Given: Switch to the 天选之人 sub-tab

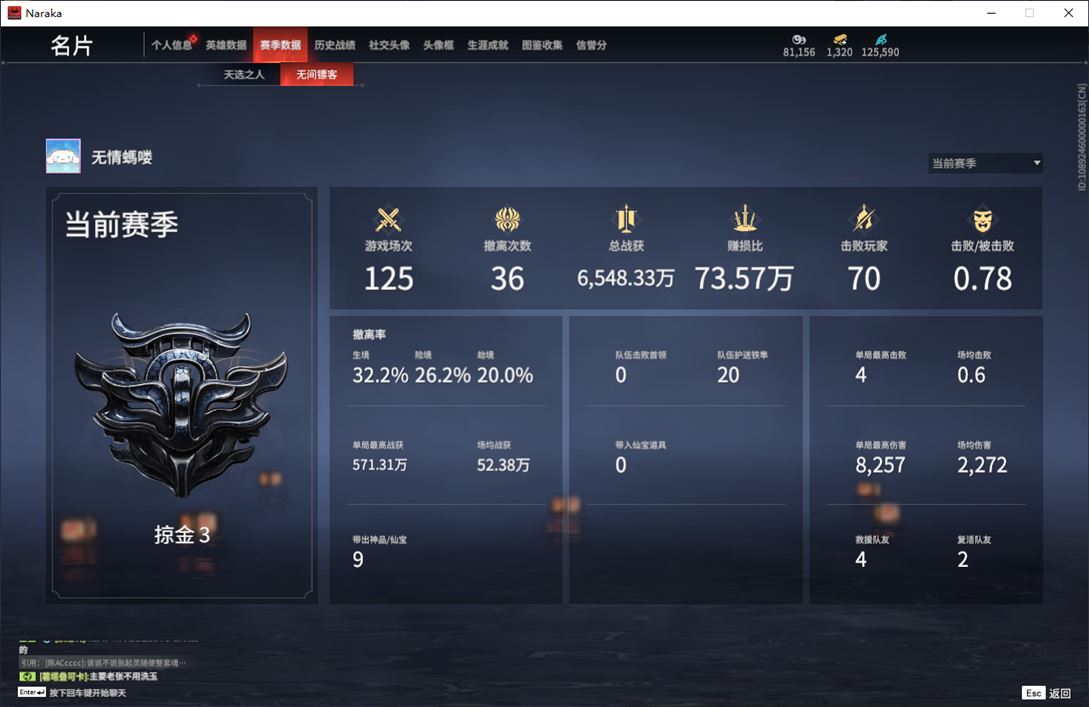Looking at the screenshot, I should 244,74.
